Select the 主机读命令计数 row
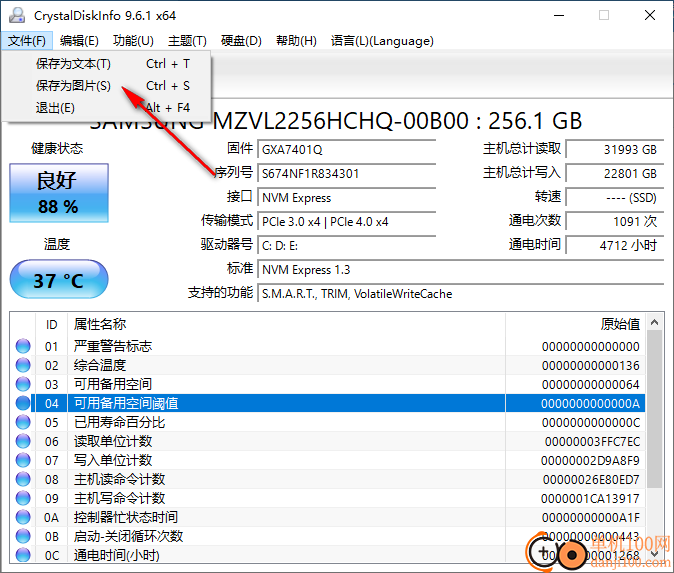 [329, 479]
